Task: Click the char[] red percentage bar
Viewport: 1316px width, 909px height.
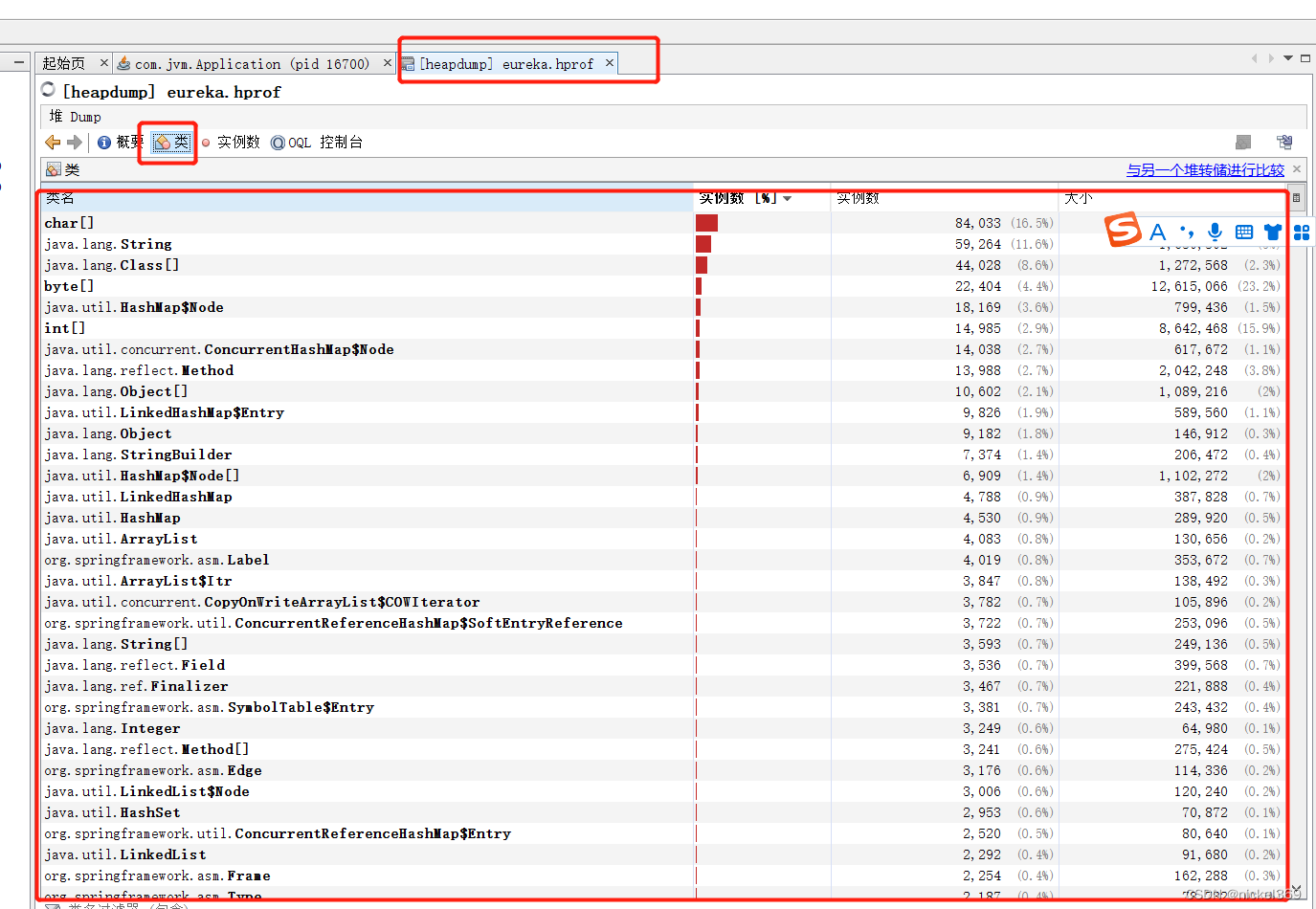Action: (x=706, y=223)
